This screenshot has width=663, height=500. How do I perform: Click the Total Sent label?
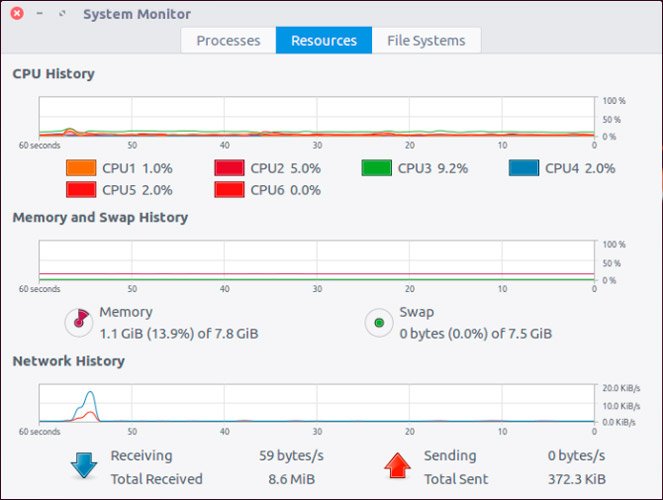click(456, 479)
